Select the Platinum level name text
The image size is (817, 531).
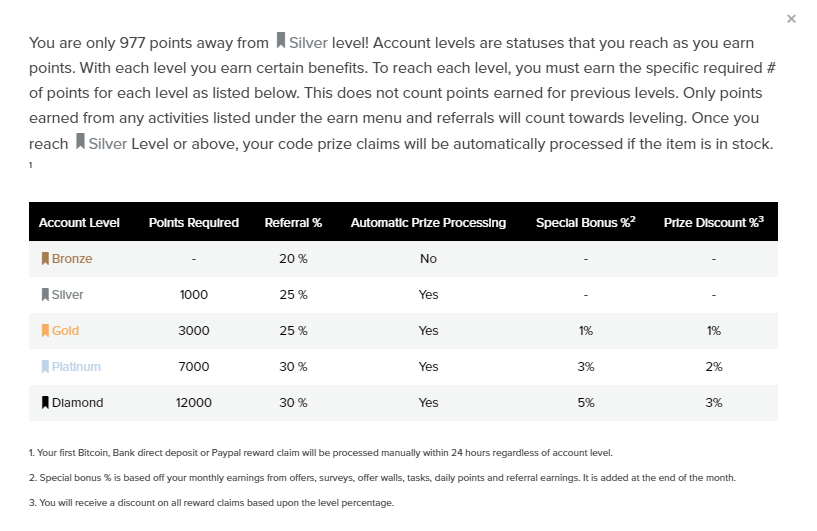[x=77, y=367]
